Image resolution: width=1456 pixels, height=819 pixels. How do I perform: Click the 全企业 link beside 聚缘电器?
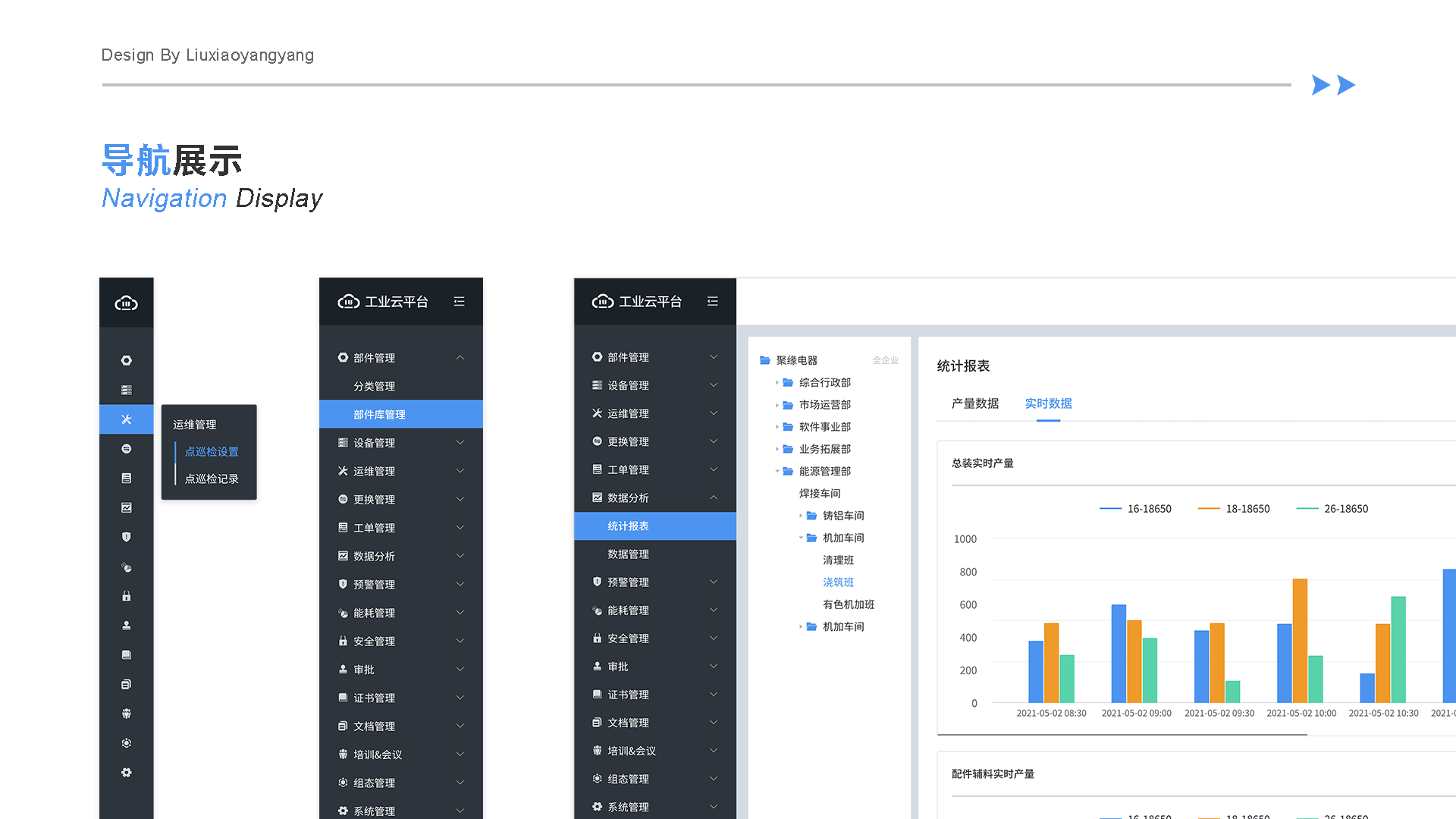(885, 360)
